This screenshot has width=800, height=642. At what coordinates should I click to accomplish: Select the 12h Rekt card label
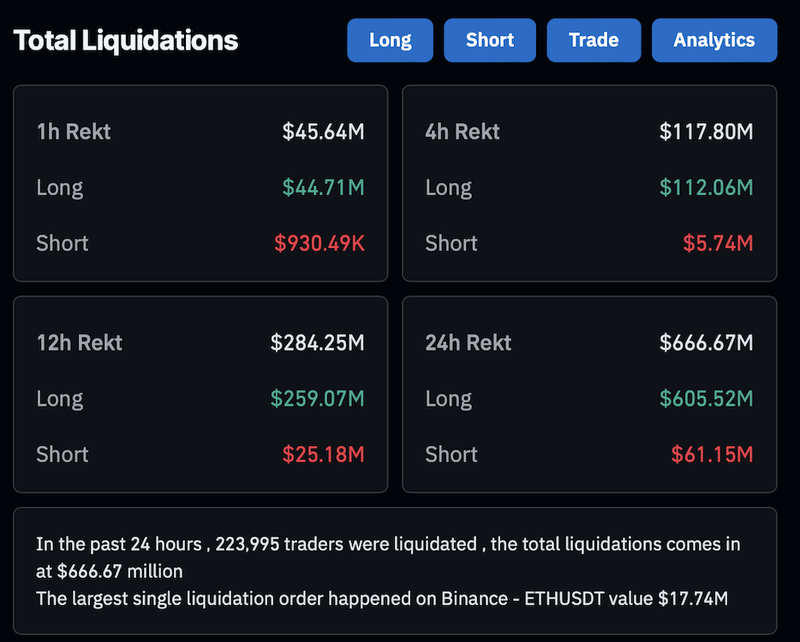pos(79,342)
